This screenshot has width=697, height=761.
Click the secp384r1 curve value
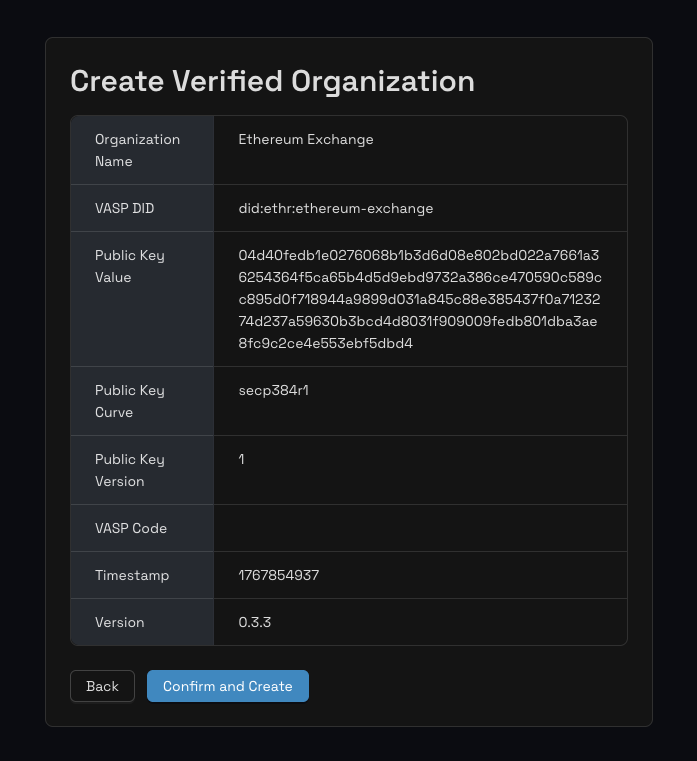click(x=273, y=390)
